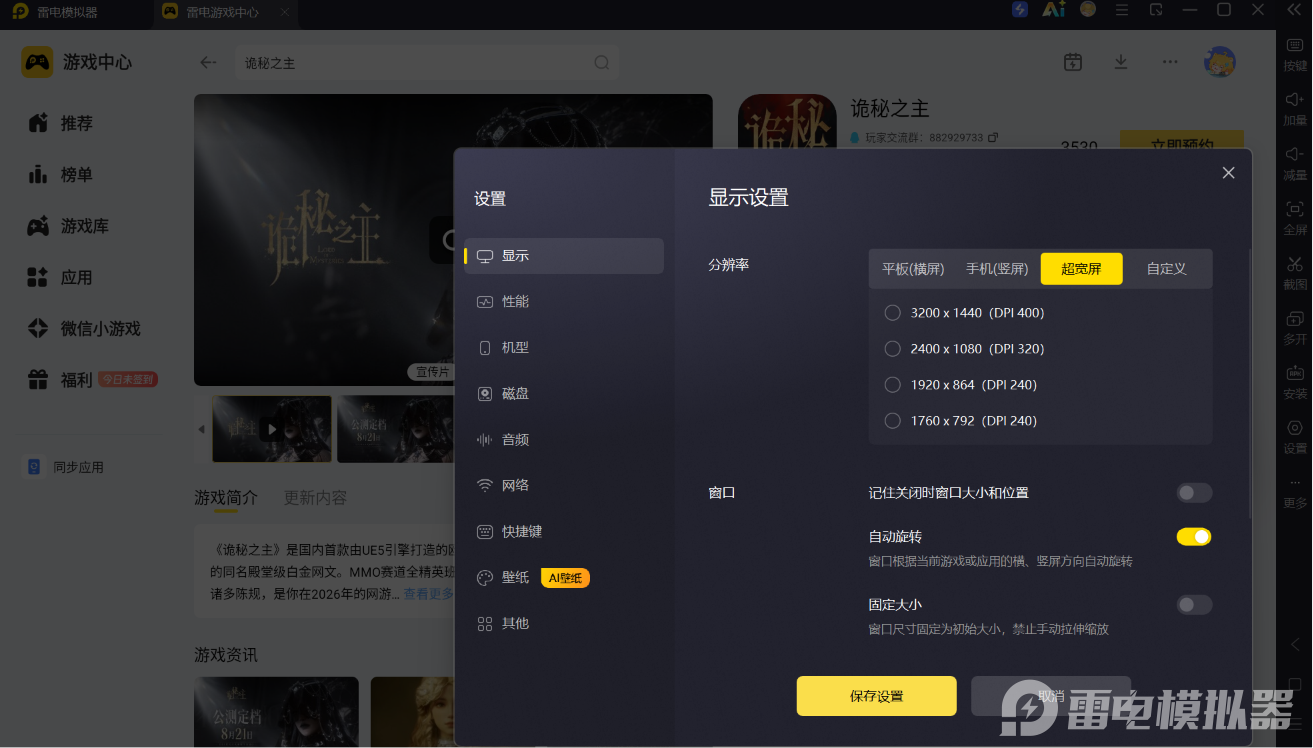
Task: Click the three-dot more options icon
Action: pyautogui.click(x=1170, y=62)
